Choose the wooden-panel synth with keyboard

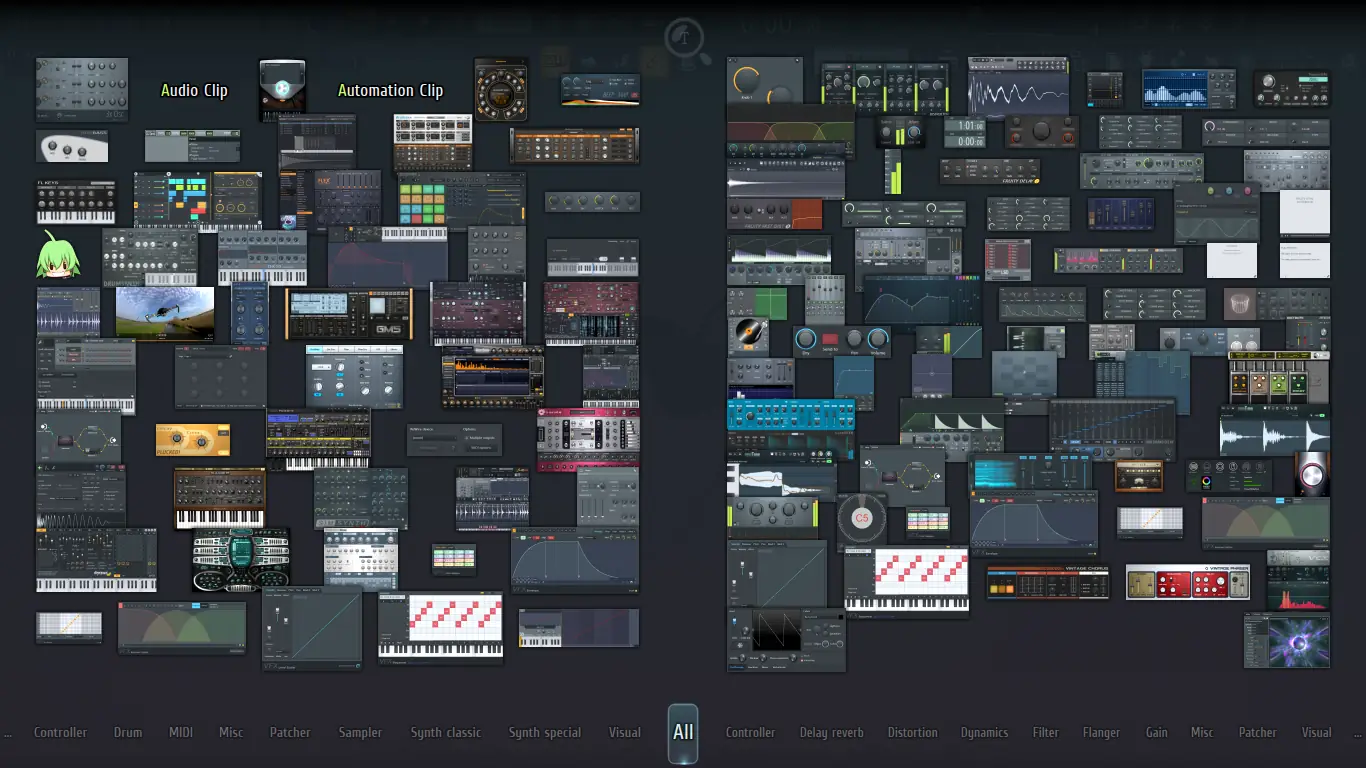point(220,498)
